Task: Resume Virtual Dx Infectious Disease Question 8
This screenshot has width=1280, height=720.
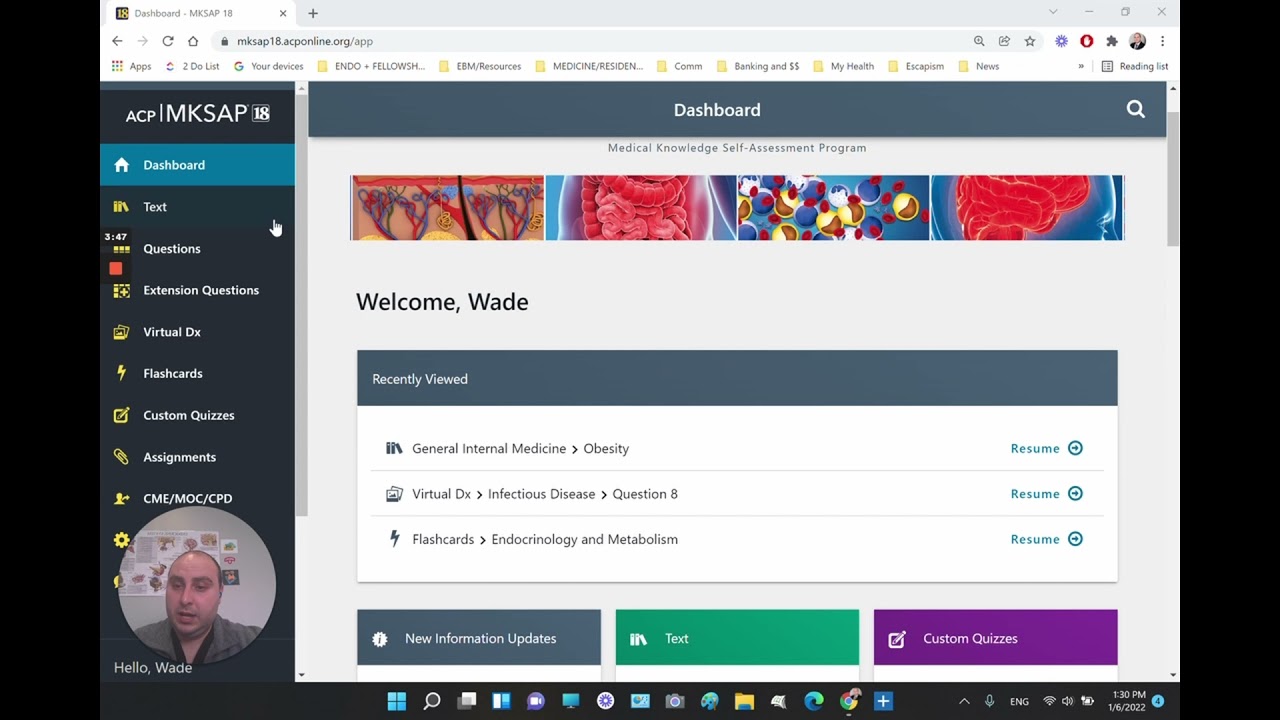Action: tap(1046, 494)
